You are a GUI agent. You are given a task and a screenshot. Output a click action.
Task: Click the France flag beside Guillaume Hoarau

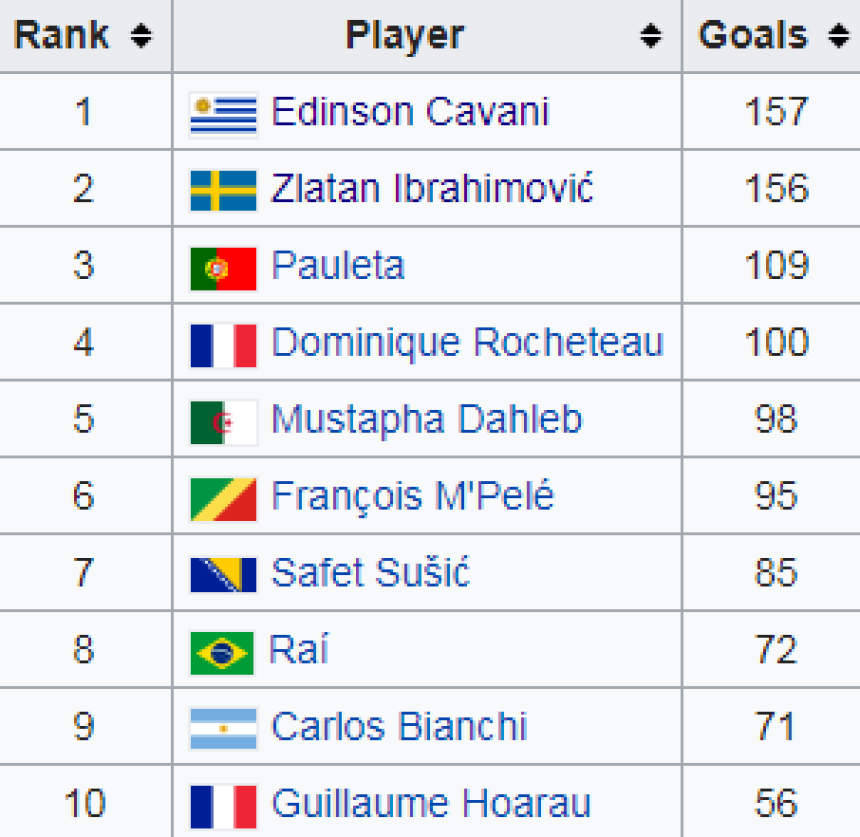pyautogui.click(x=223, y=806)
